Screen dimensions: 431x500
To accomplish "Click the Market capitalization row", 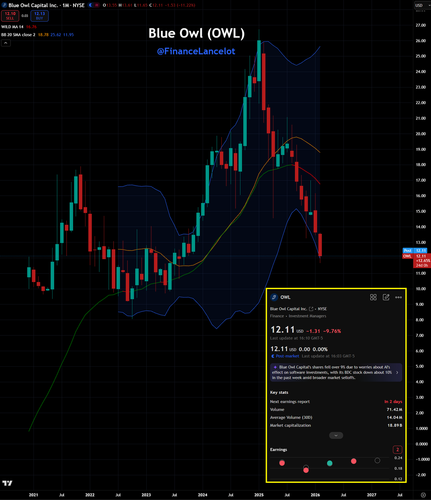I will coord(336,425).
